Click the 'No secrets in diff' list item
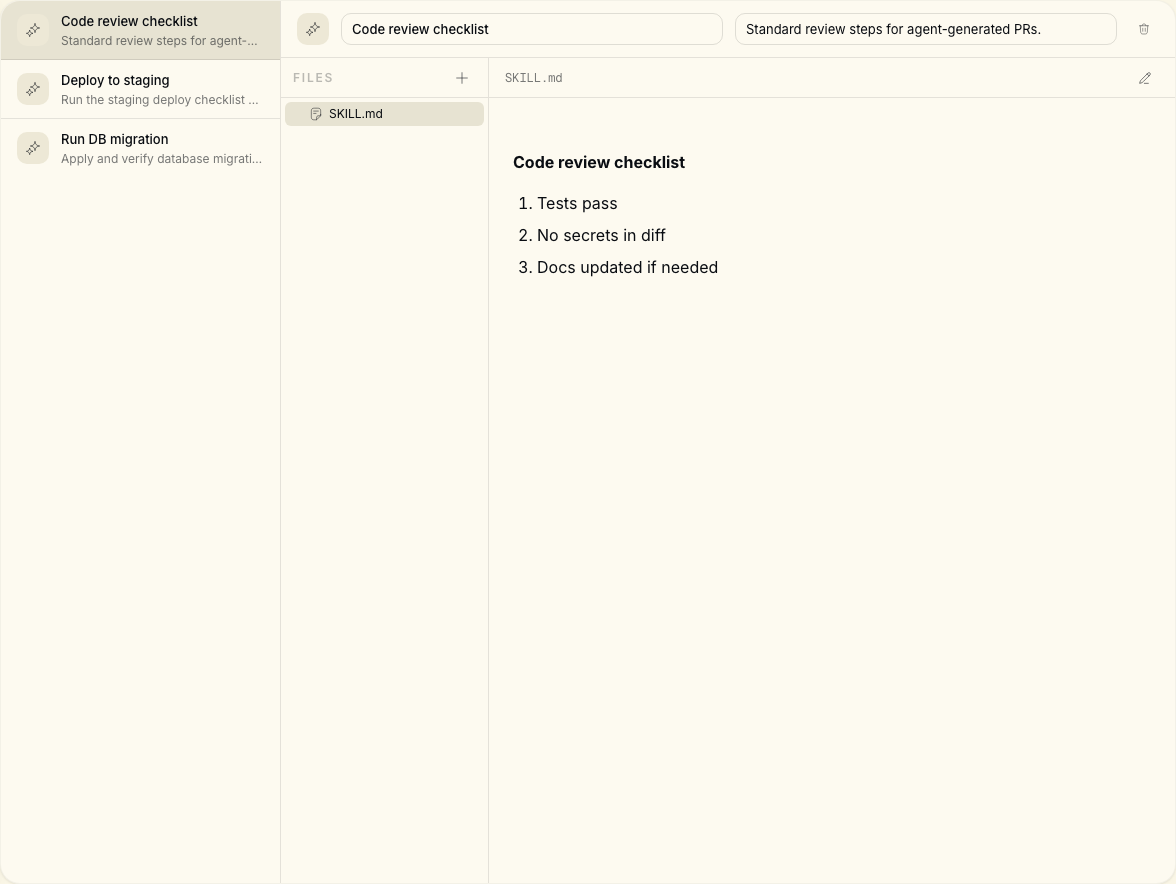This screenshot has height=884, width=1176. pyautogui.click(x=601, y=235)
